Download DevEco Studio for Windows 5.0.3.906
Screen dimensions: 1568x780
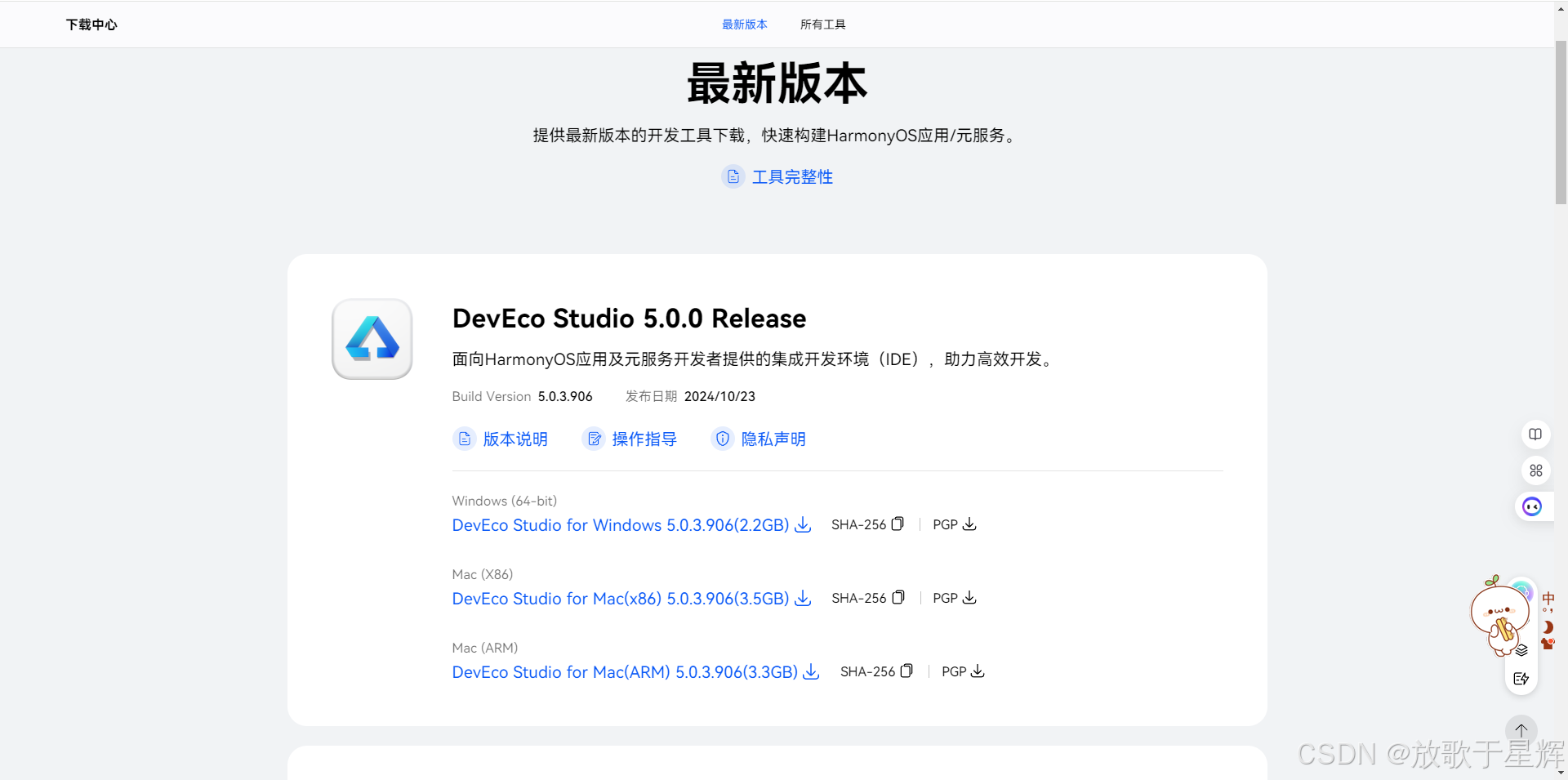[x=621, y=525]
